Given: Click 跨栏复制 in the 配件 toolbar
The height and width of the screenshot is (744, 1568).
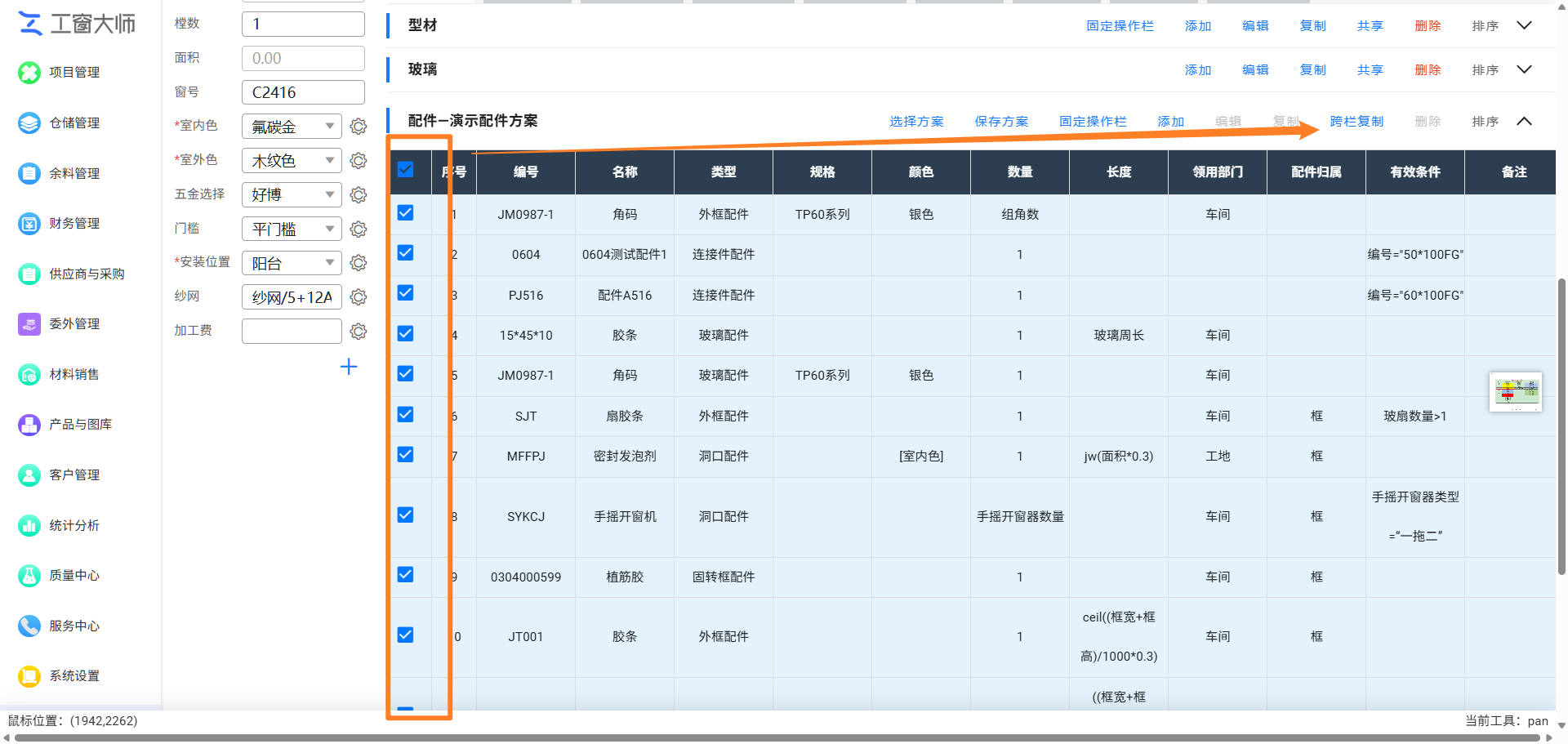Looking at the screenshot, I should (x=1356, y=122).
